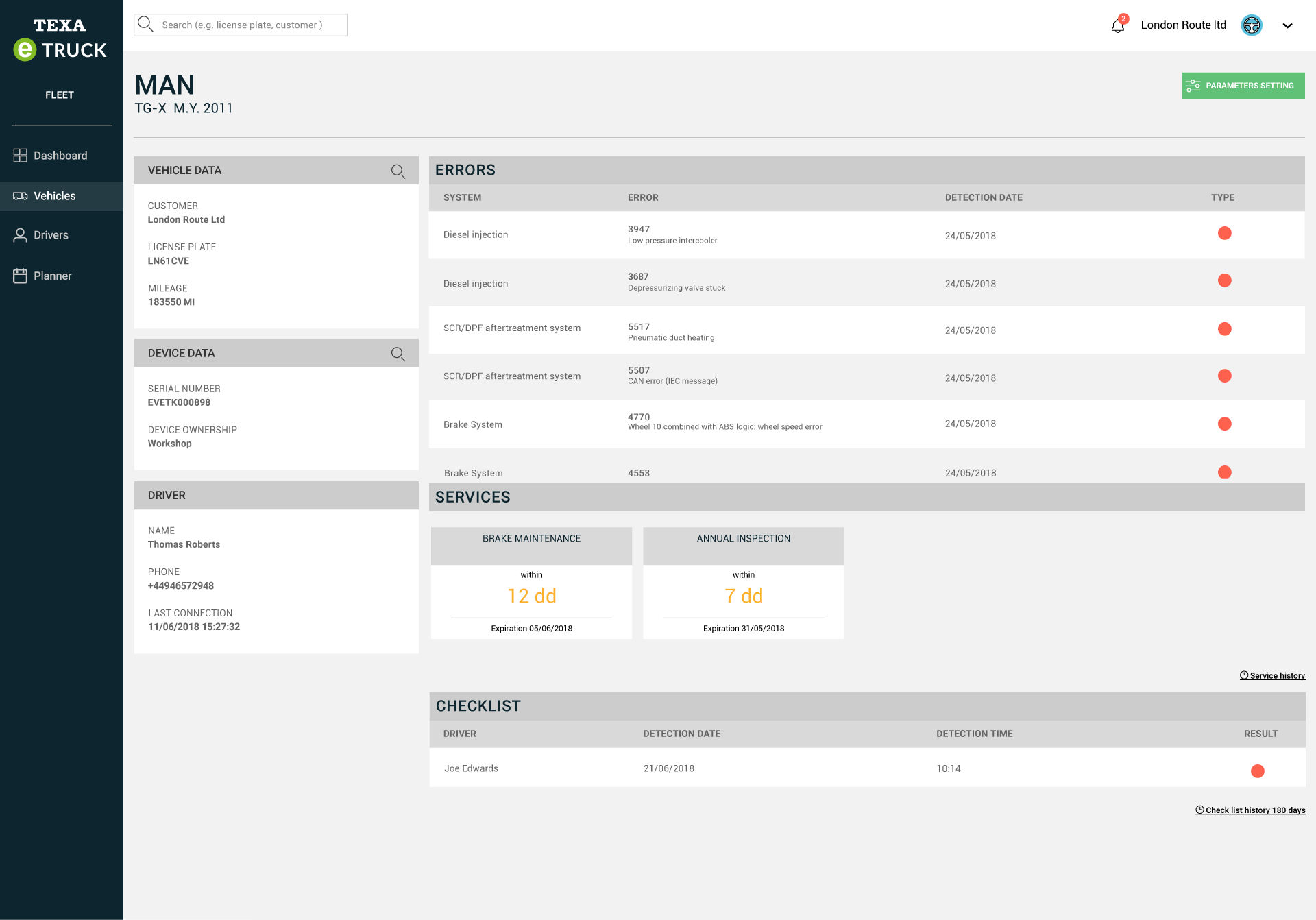
Task: Click the search magnifier icon in the top bar
Action: tap(145, 24)
